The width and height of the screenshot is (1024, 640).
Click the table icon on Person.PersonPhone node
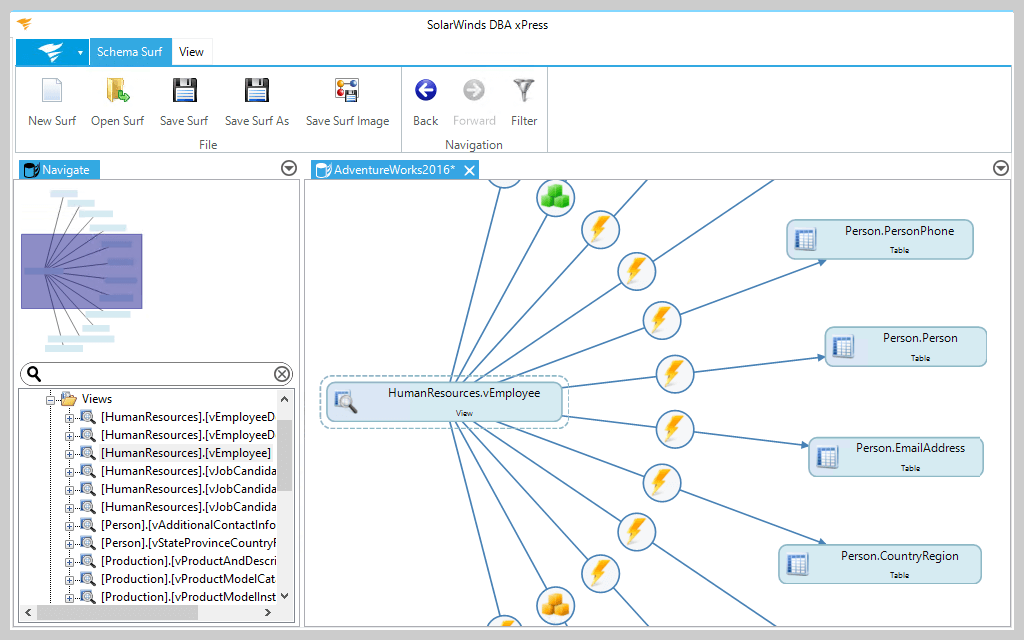coord(806,239)
